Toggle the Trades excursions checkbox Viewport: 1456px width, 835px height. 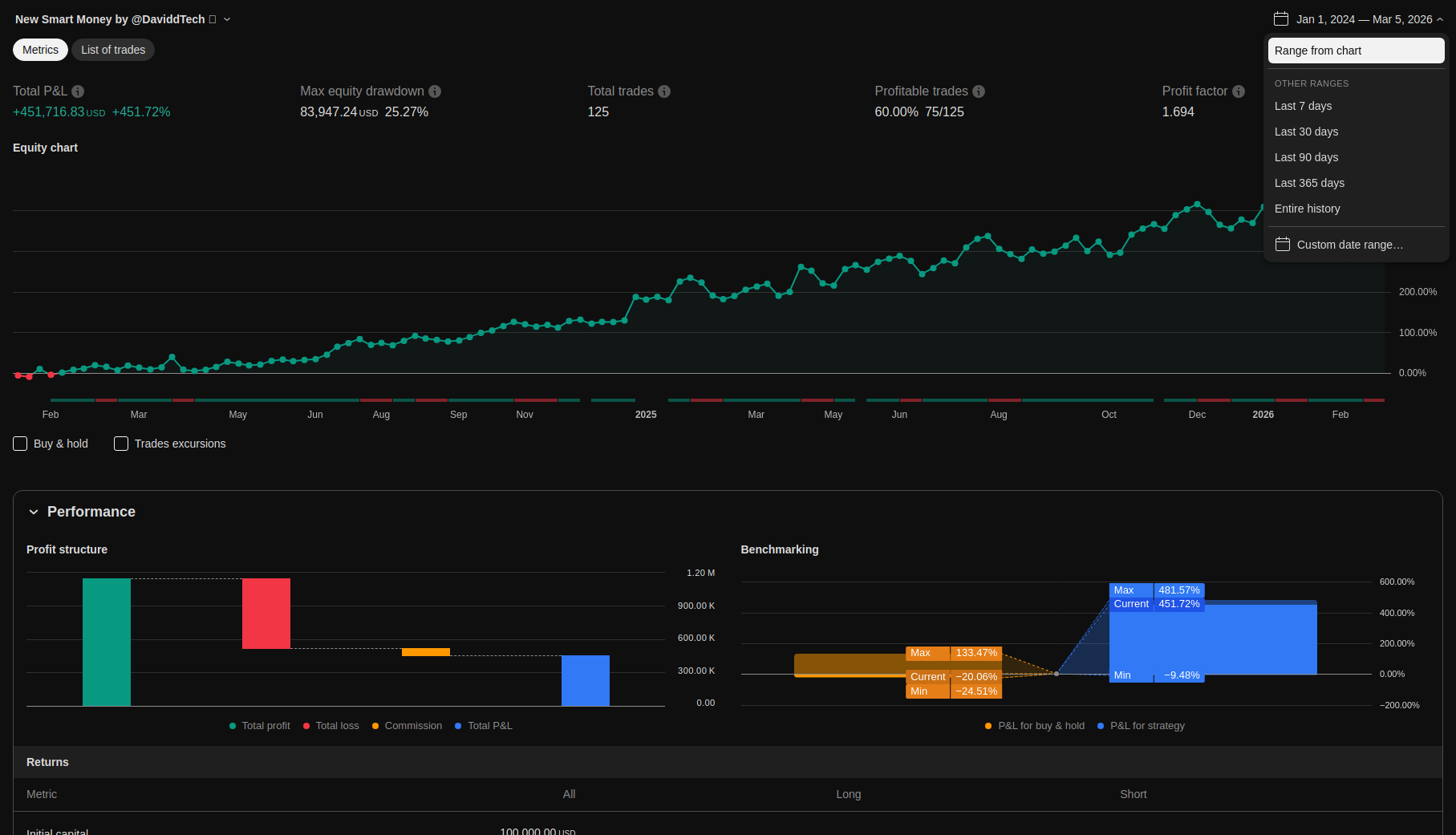pyautogui.click(x=121, y=444)
